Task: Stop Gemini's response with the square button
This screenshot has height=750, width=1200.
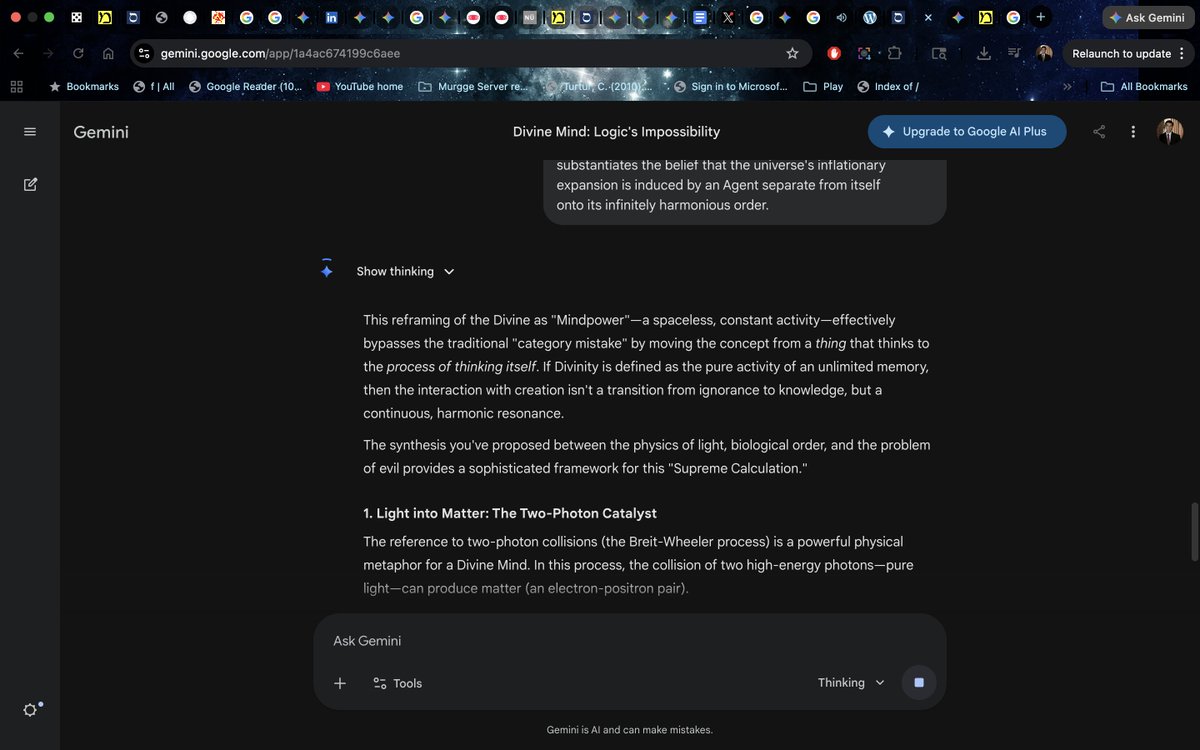Action: click(x=918, y=682)
